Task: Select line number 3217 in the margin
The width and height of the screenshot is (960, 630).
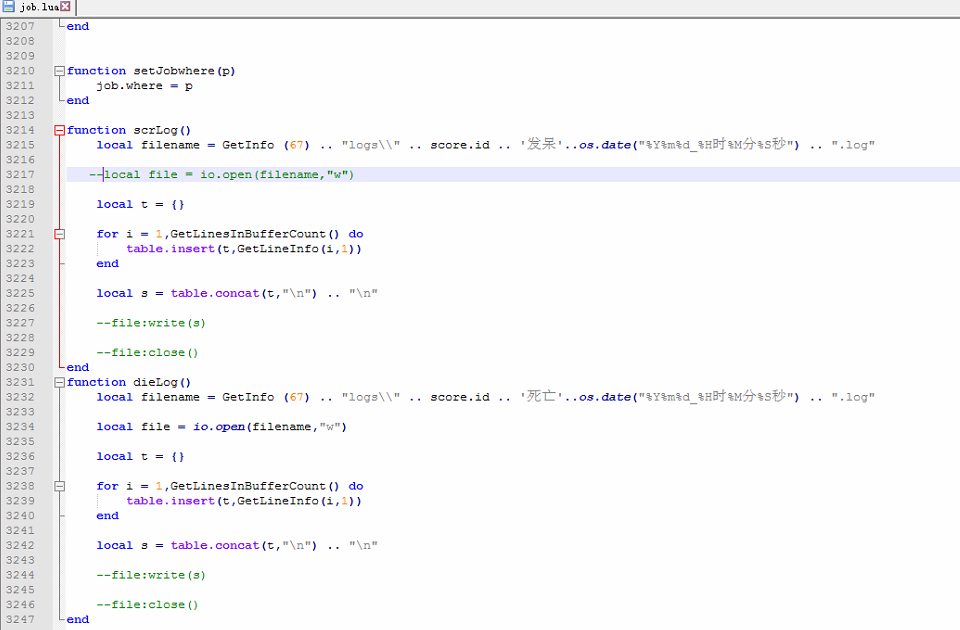Action: pos(20,174)
